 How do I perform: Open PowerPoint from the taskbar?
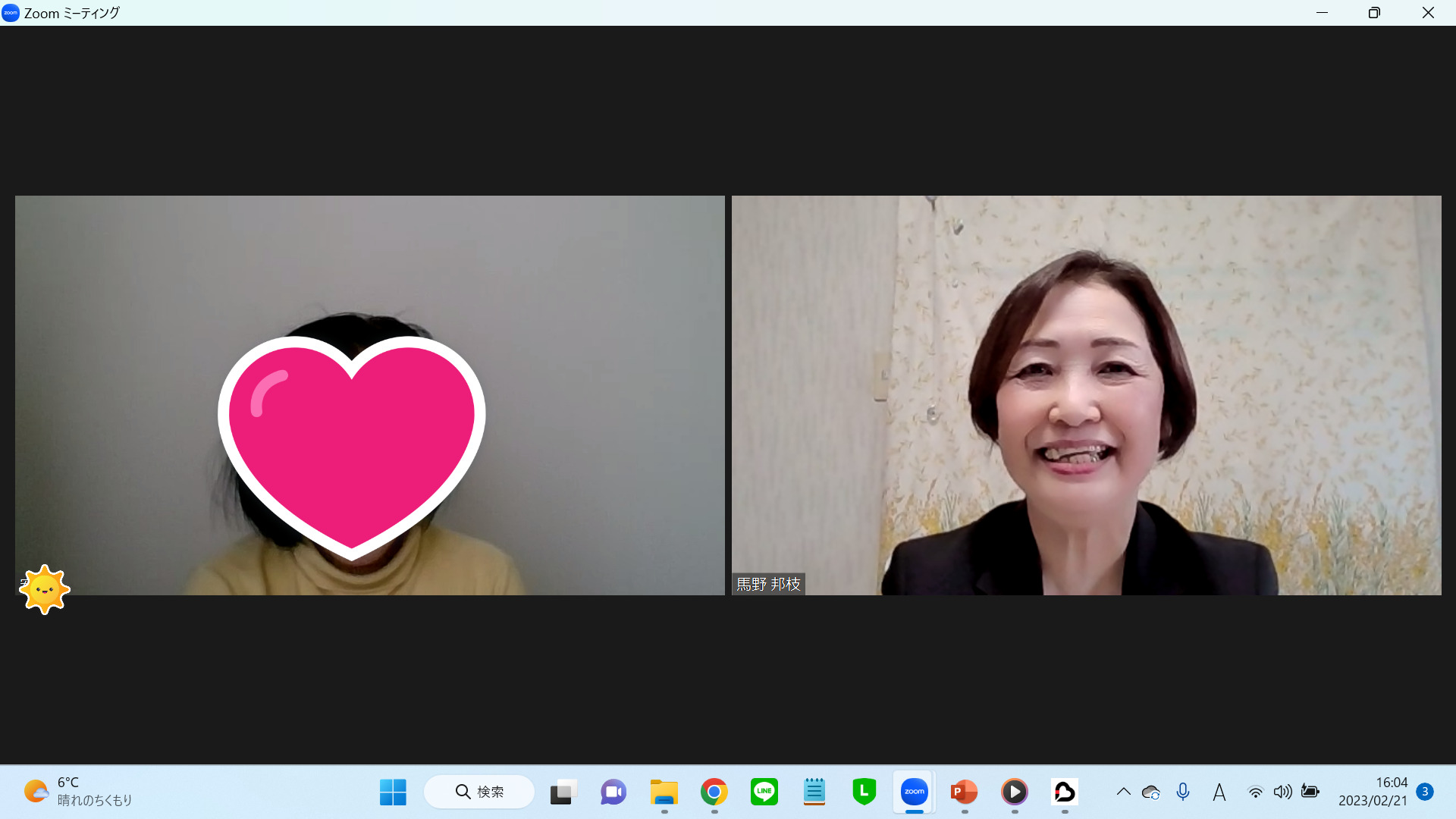[x=964, y=792]
